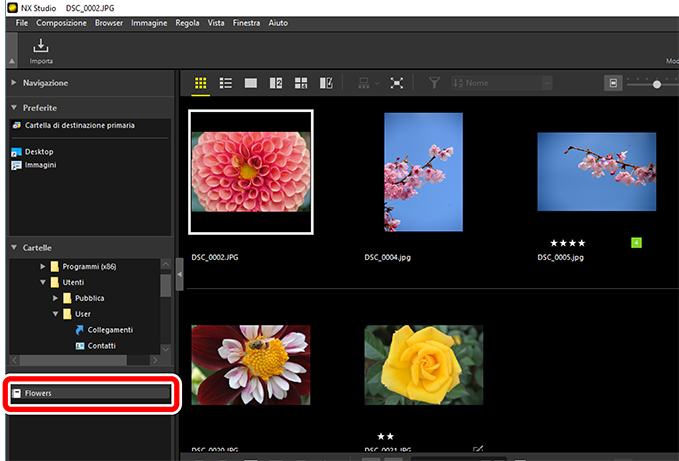Select the Flowers album
679x461 pixels.
90,393
